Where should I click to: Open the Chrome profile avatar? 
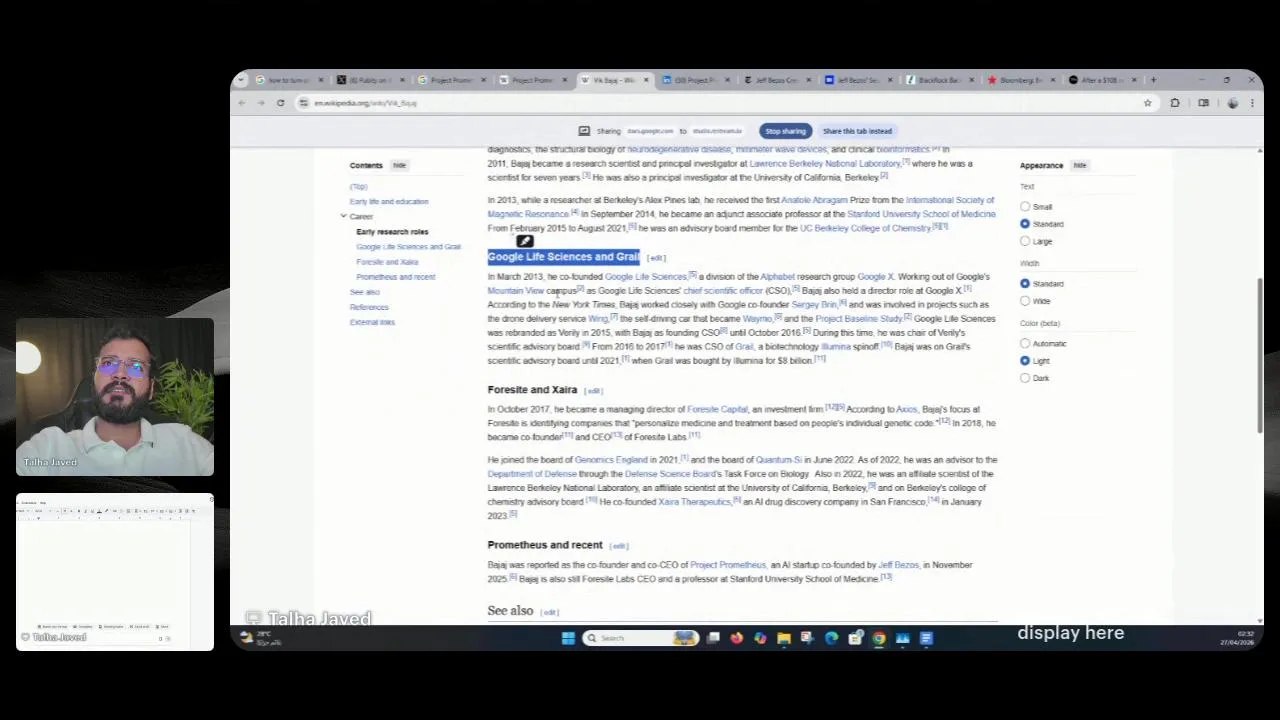[1232, 103]
